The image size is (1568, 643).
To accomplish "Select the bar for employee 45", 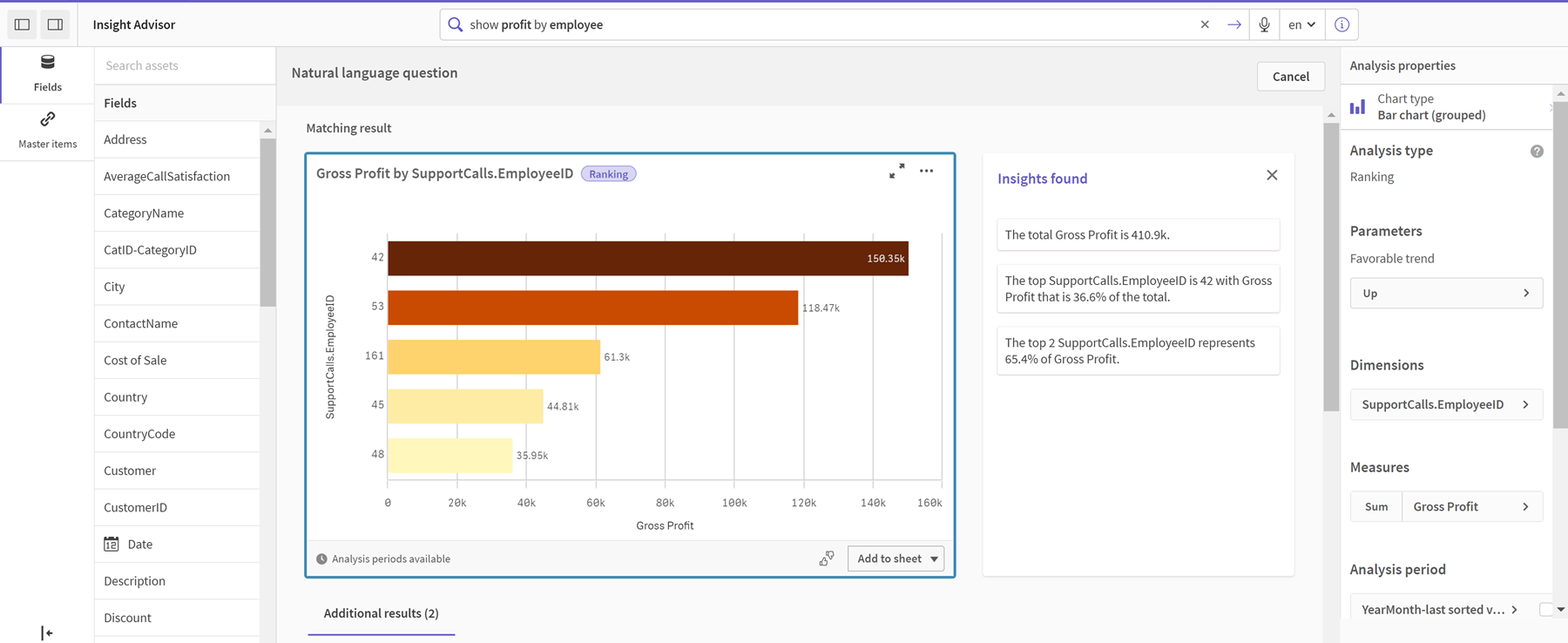I will [465, 406].
